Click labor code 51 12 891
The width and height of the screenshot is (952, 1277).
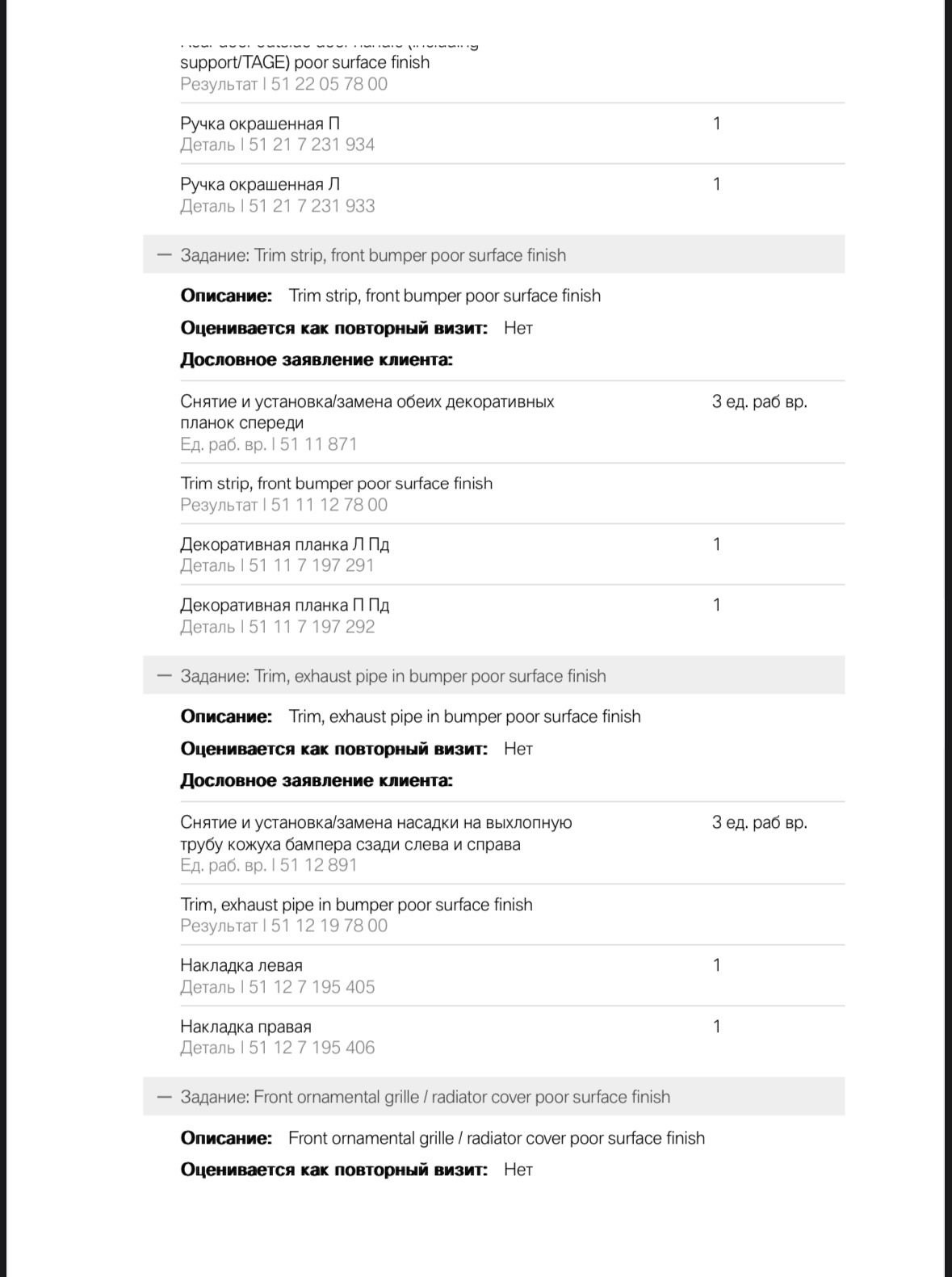[318, 865]
